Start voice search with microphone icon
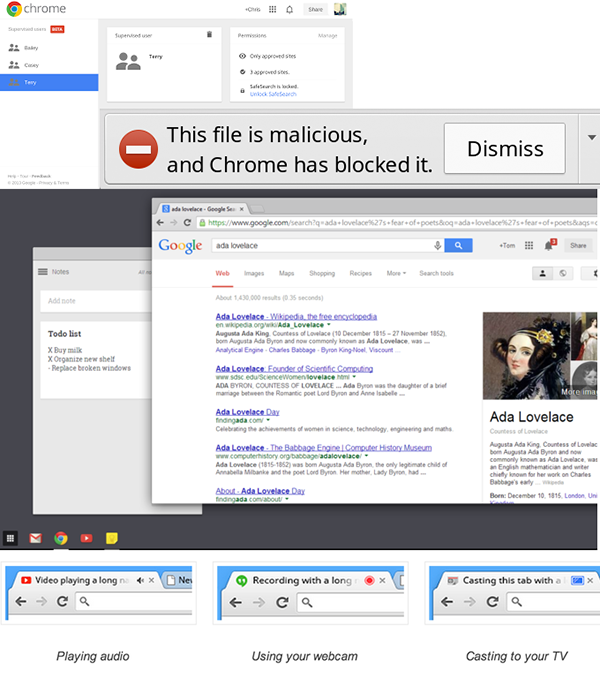 click(438, 246)
